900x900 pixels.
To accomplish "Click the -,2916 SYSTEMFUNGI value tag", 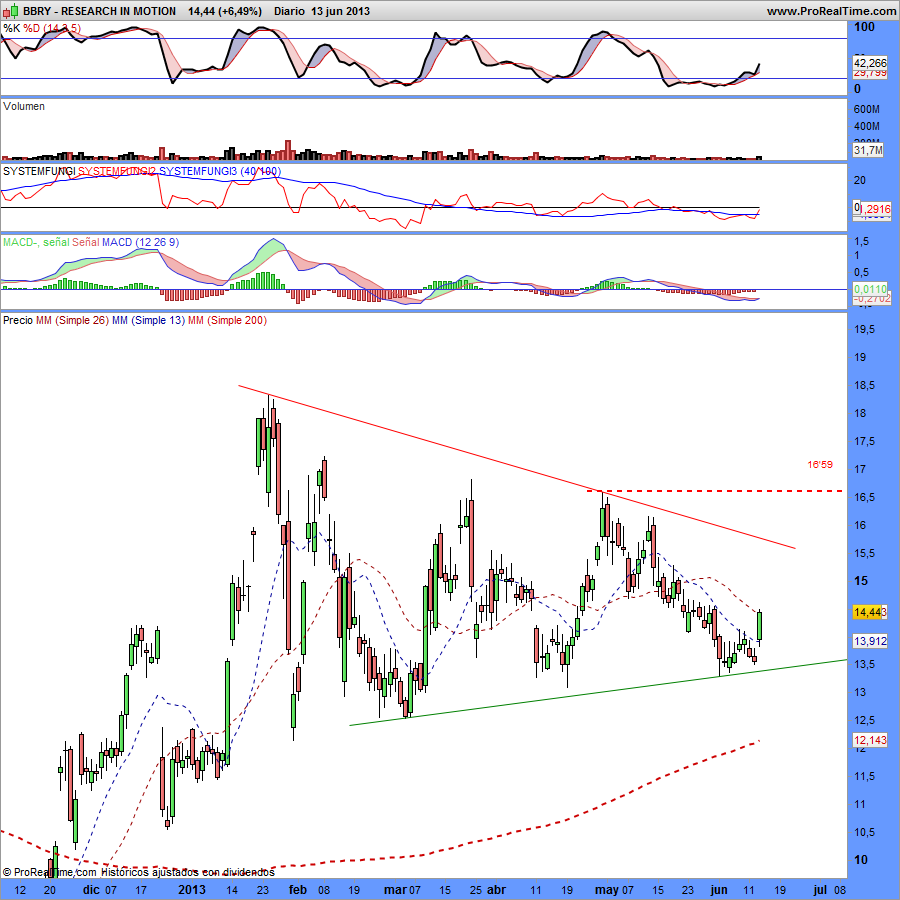I will click(874, 209).
